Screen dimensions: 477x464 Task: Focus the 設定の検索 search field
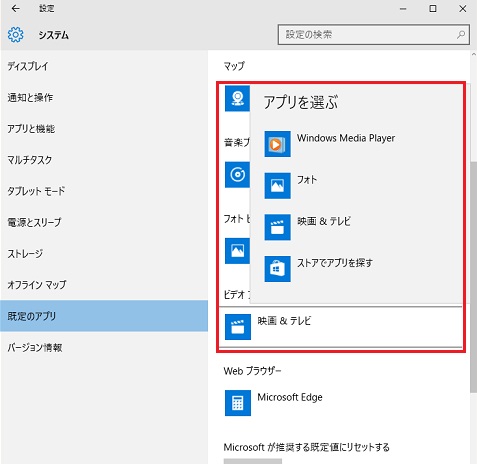(374, 34)
